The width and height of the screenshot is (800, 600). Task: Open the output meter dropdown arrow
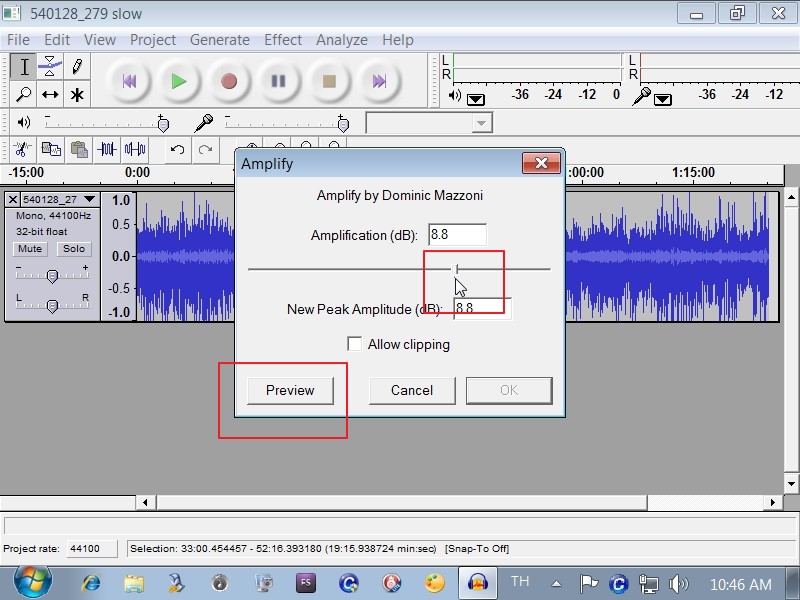click(x=476, y=99)
